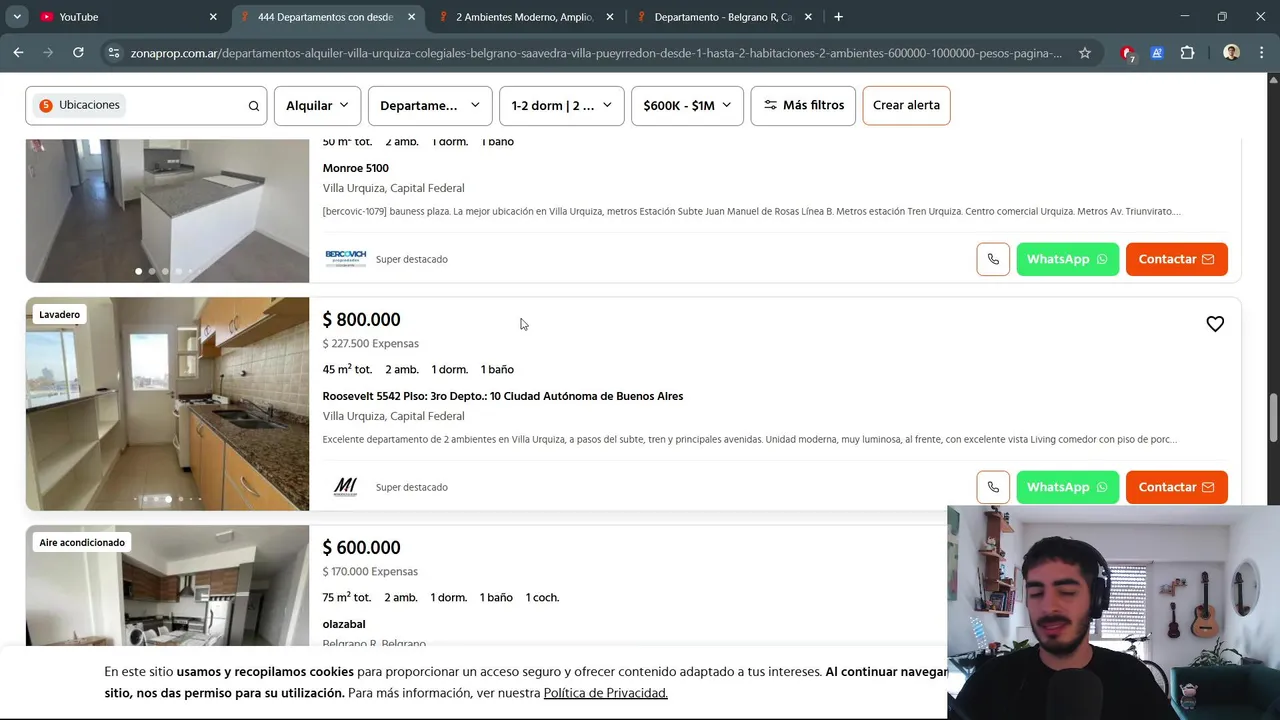Open the blue translate extension icon
The width and height of the screenshot is (1280, 720).
tap(1157, 53)
